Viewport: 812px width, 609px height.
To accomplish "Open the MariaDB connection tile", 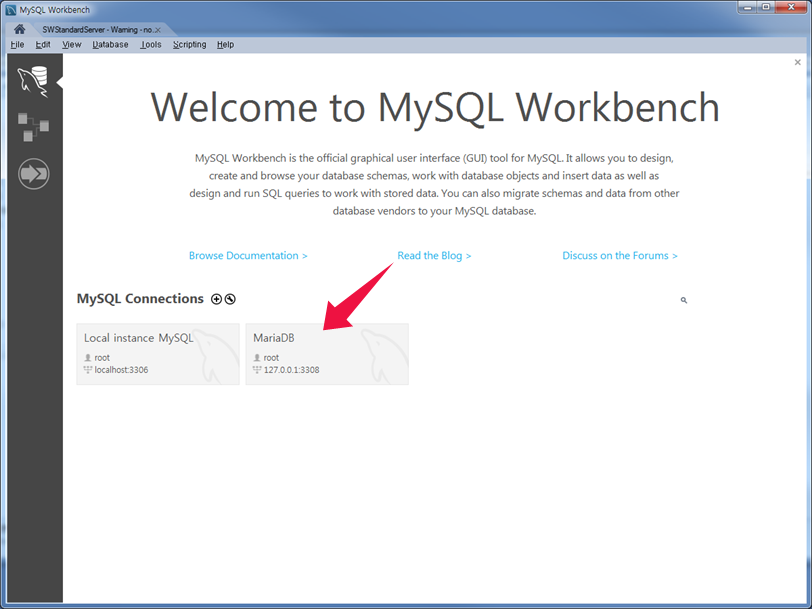I will pos(327,354).
